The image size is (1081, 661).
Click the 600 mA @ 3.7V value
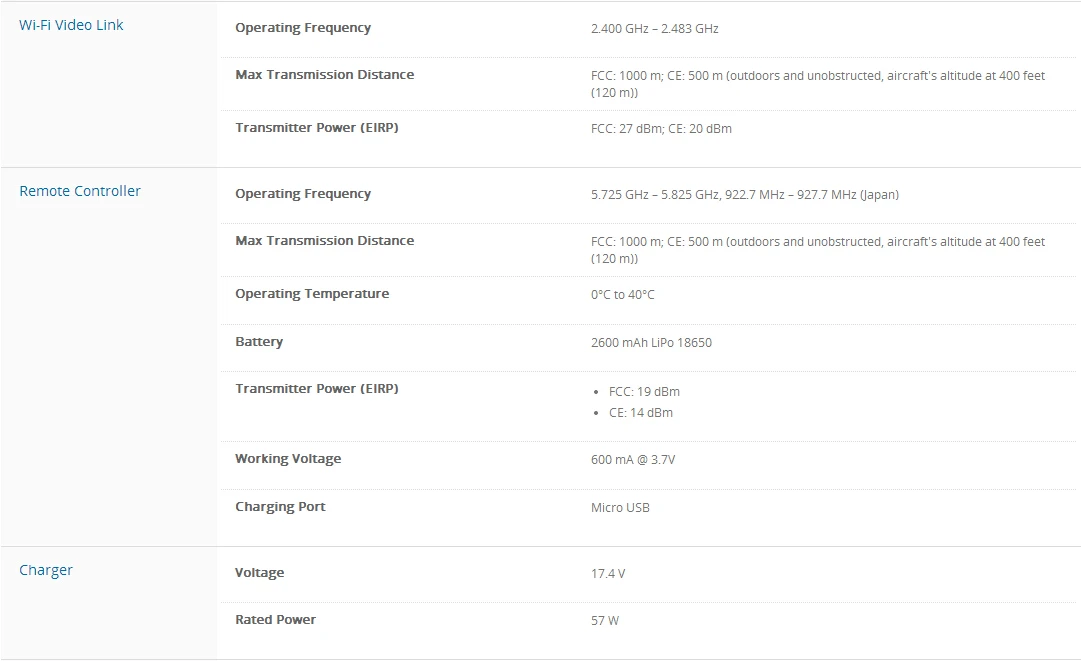point(633,460)
